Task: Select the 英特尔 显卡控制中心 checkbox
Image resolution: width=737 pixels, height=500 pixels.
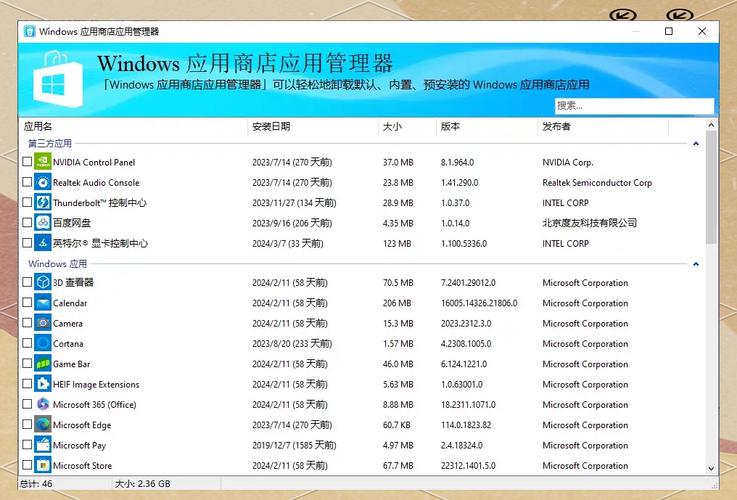Action: click(27, 243)
